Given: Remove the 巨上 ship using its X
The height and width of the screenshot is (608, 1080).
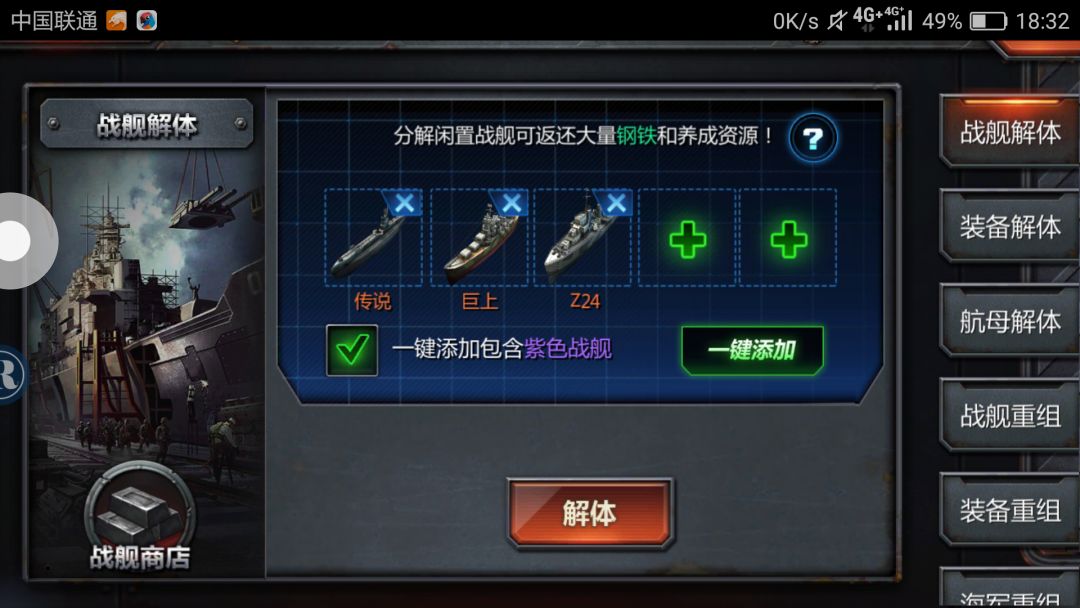Looking at the screenshot, I should point(511,202).
